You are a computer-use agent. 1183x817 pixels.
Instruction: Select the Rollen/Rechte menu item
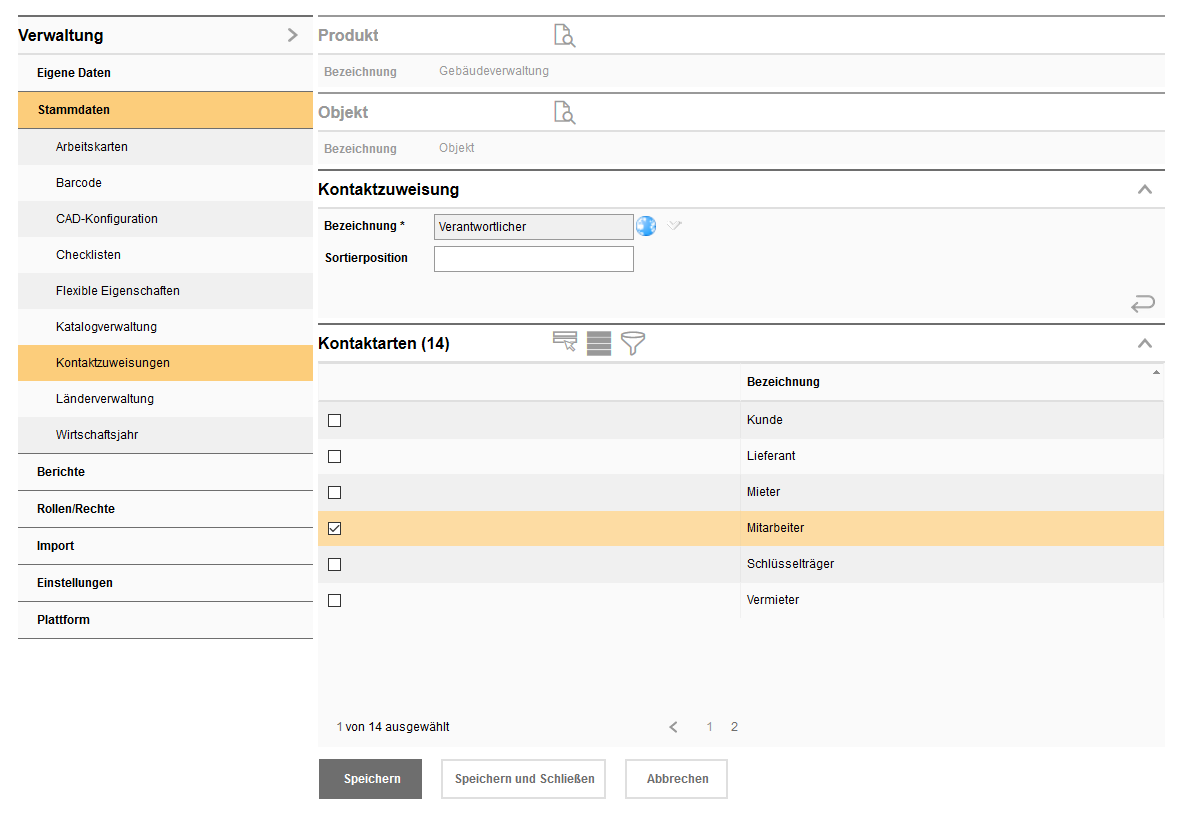[x=76, y=509]
